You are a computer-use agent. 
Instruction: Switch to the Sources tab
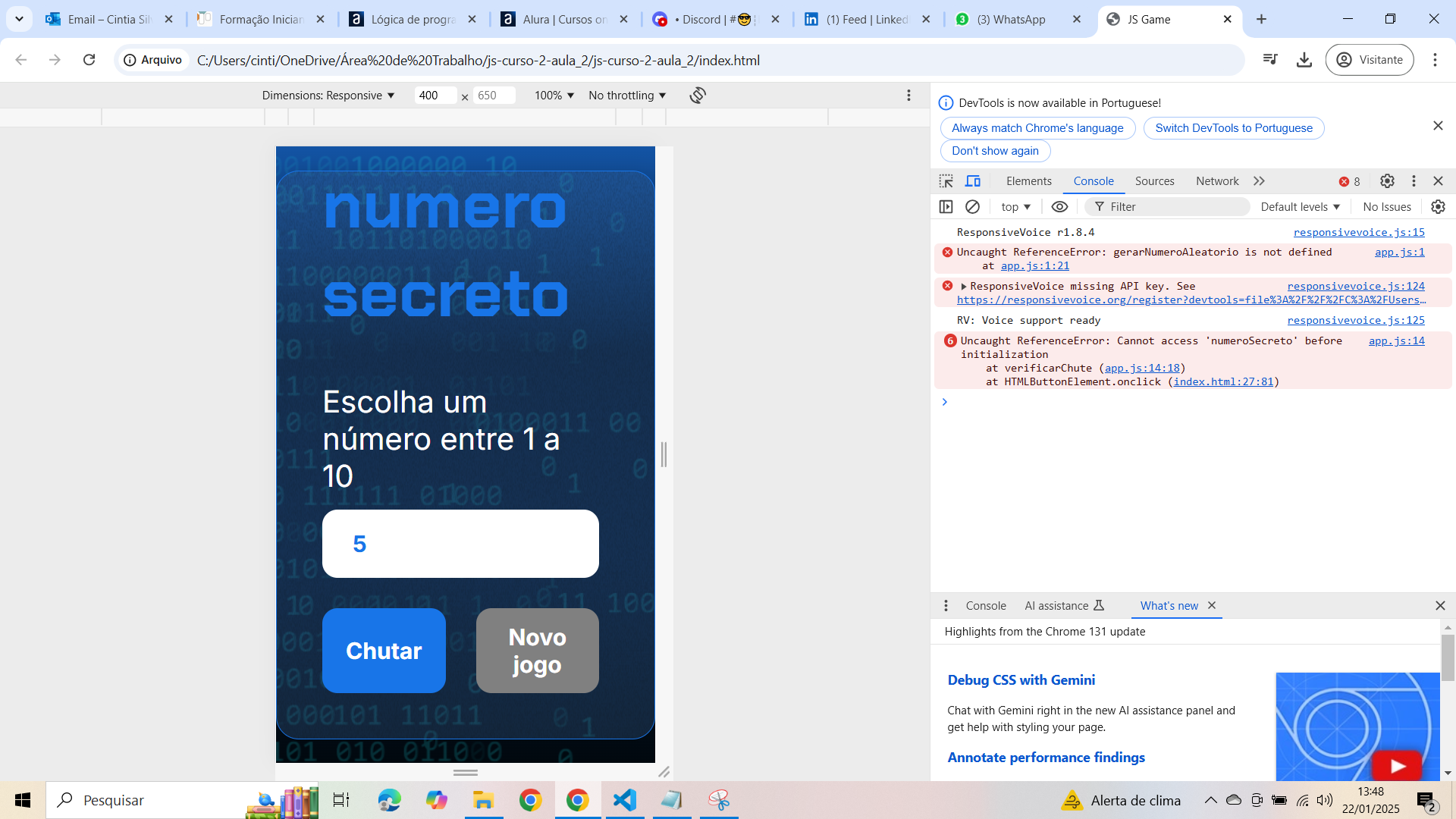pos(1155,181)
